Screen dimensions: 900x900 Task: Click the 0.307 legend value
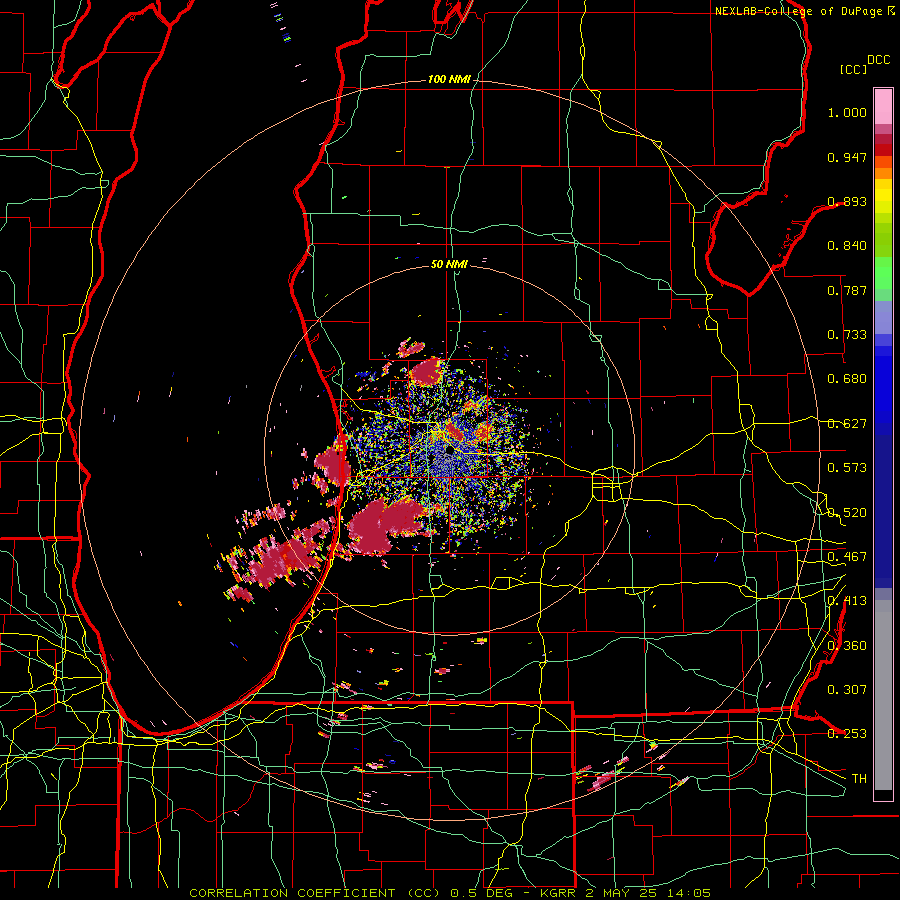(x=847, y=690)
